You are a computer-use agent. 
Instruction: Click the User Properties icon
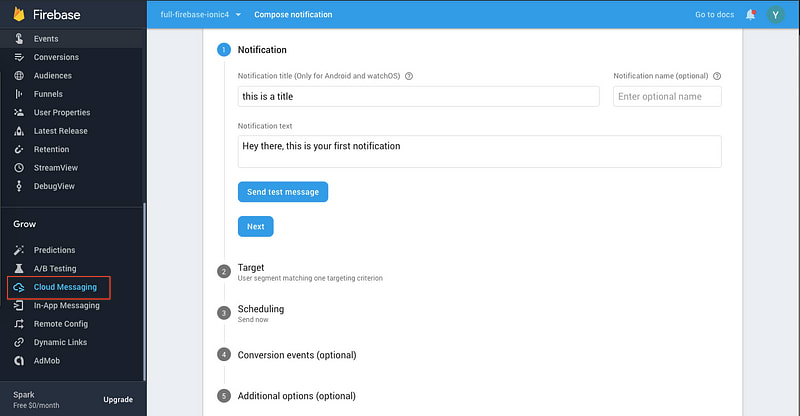pyautogui.click(x=19, y=112)
